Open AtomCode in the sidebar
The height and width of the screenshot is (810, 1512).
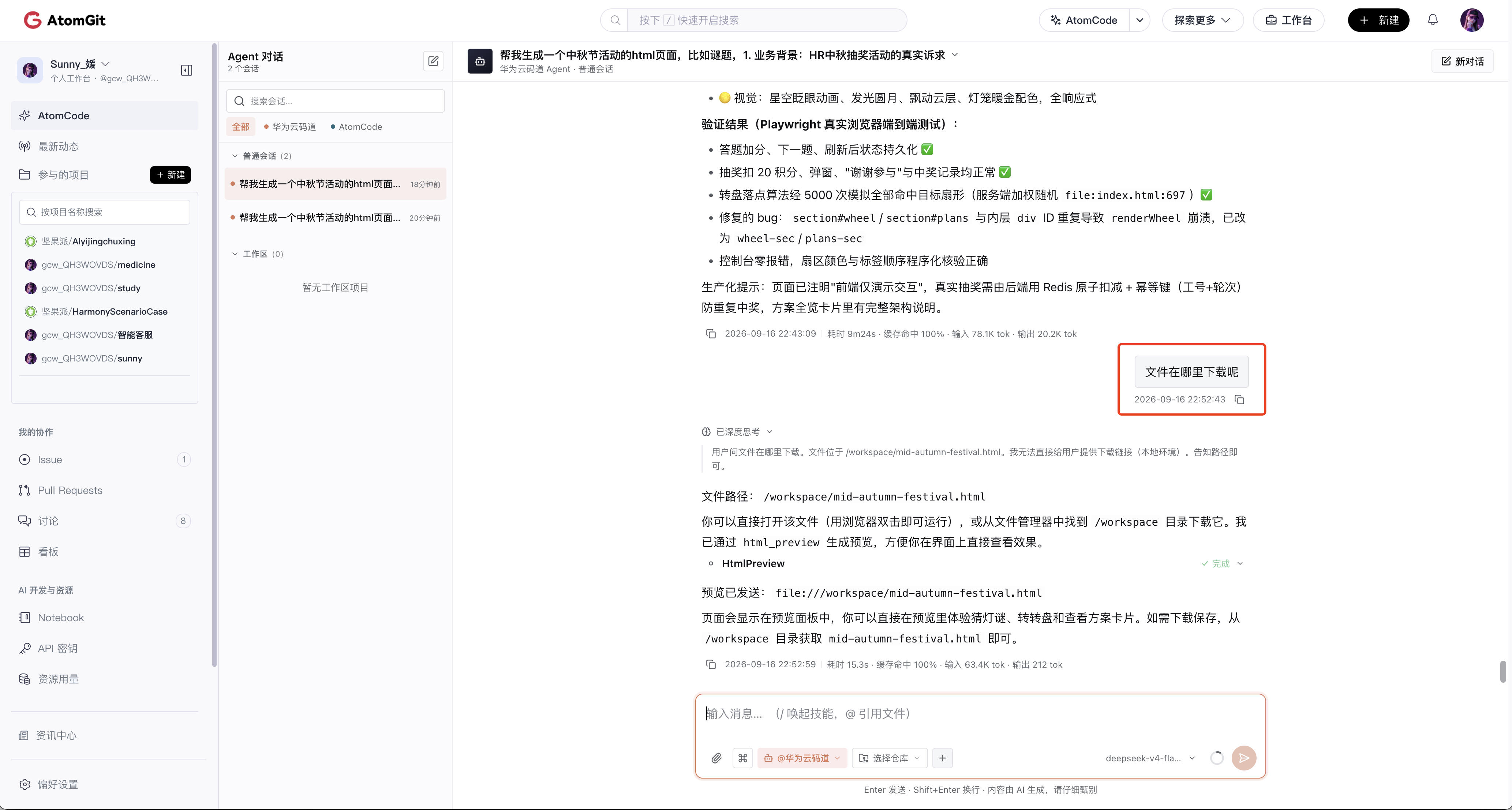pyautogui.click(x=105, y=116)
